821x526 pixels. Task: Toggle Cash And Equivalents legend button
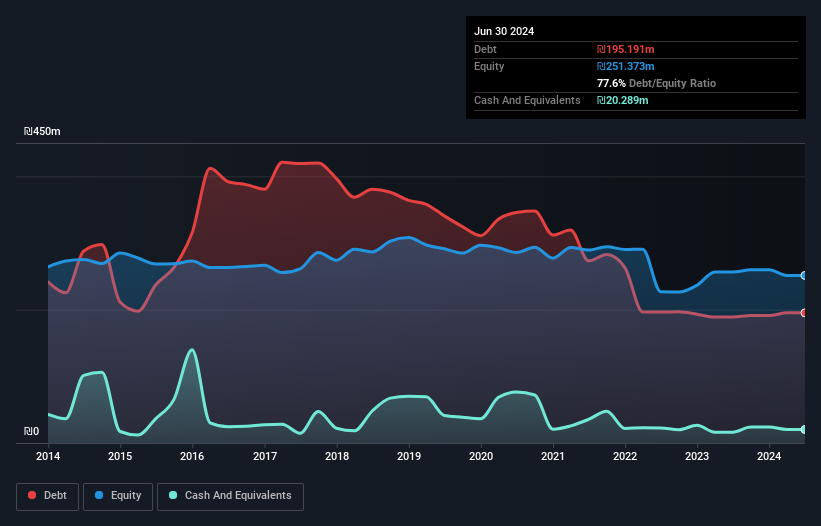click(x=230, y=496)
